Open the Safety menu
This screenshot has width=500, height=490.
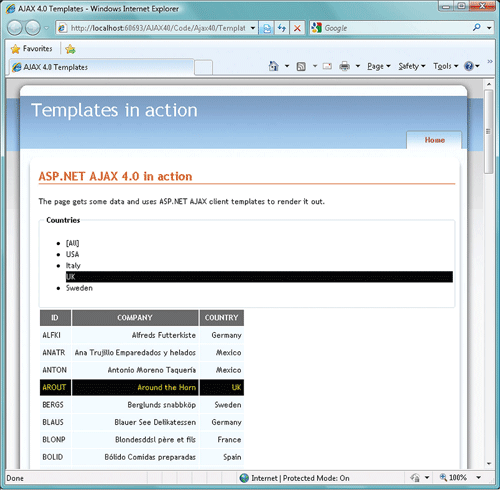tap(412, 66)
